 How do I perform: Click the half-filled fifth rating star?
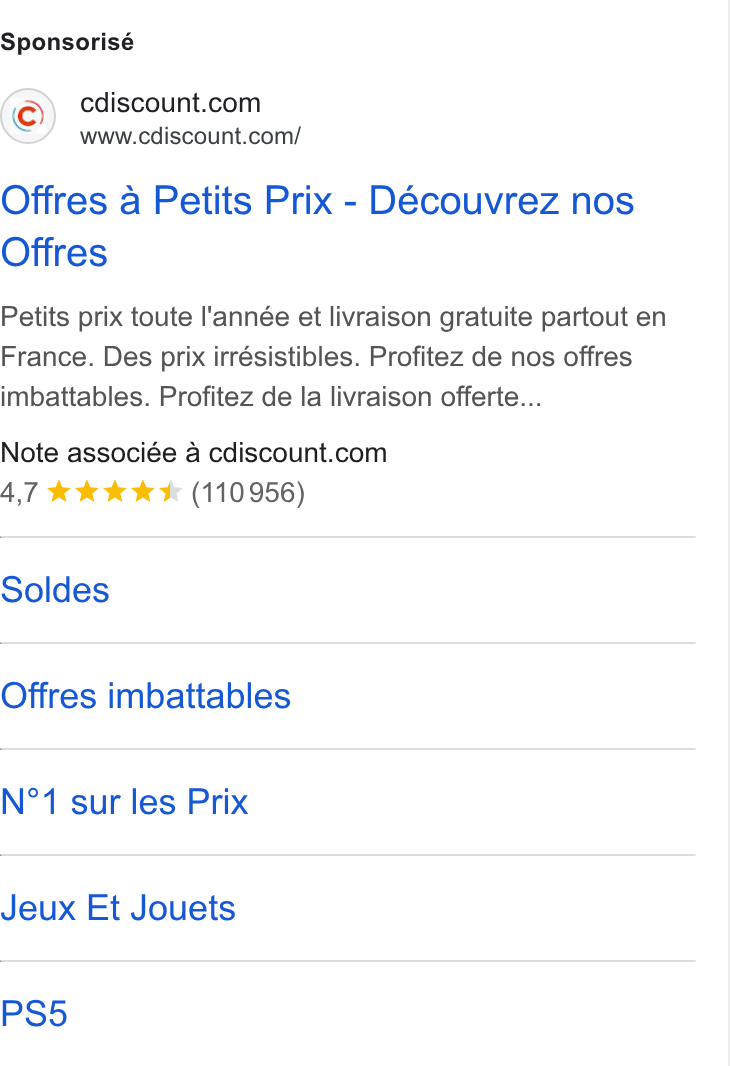[x=170, y=492]
